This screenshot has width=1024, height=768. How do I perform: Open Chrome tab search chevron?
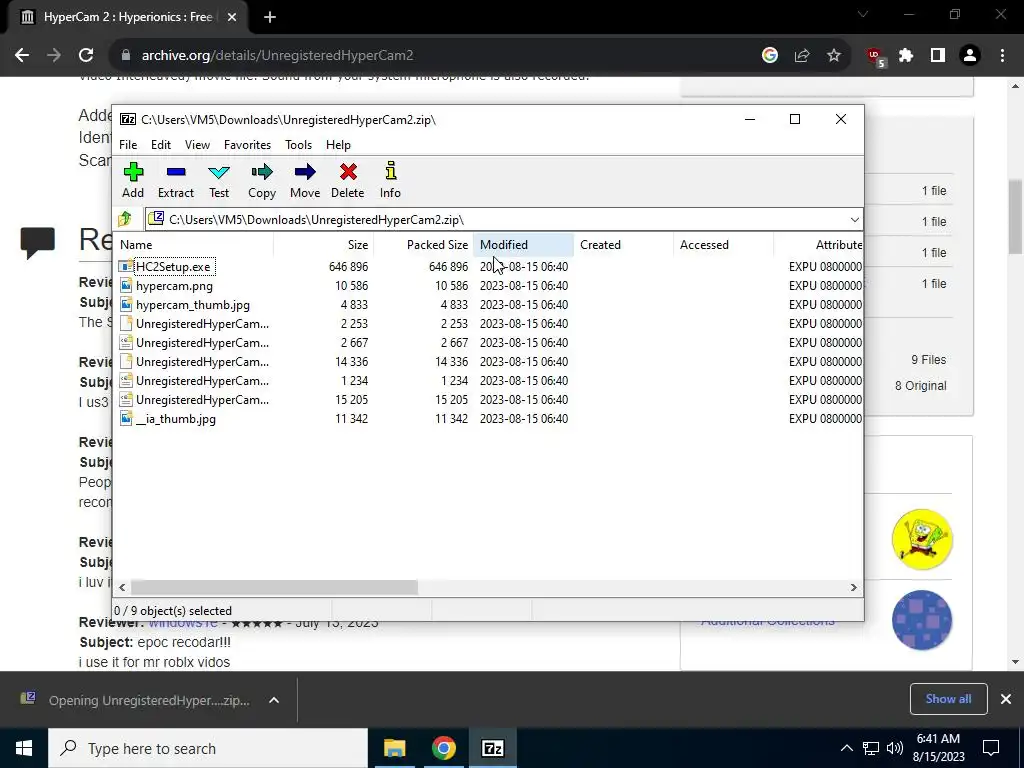coord(863,14)
